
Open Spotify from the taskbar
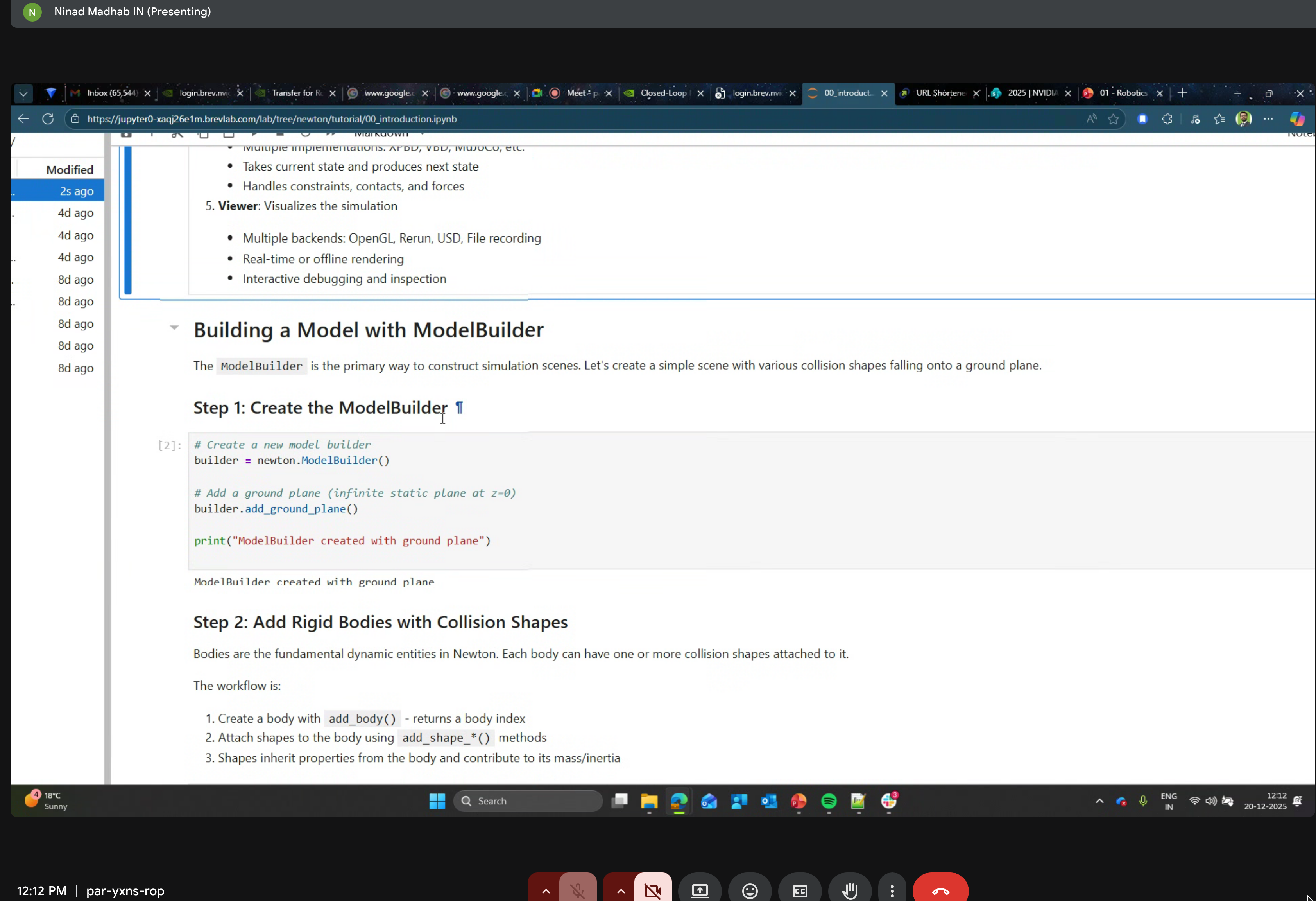pos(829,801)
